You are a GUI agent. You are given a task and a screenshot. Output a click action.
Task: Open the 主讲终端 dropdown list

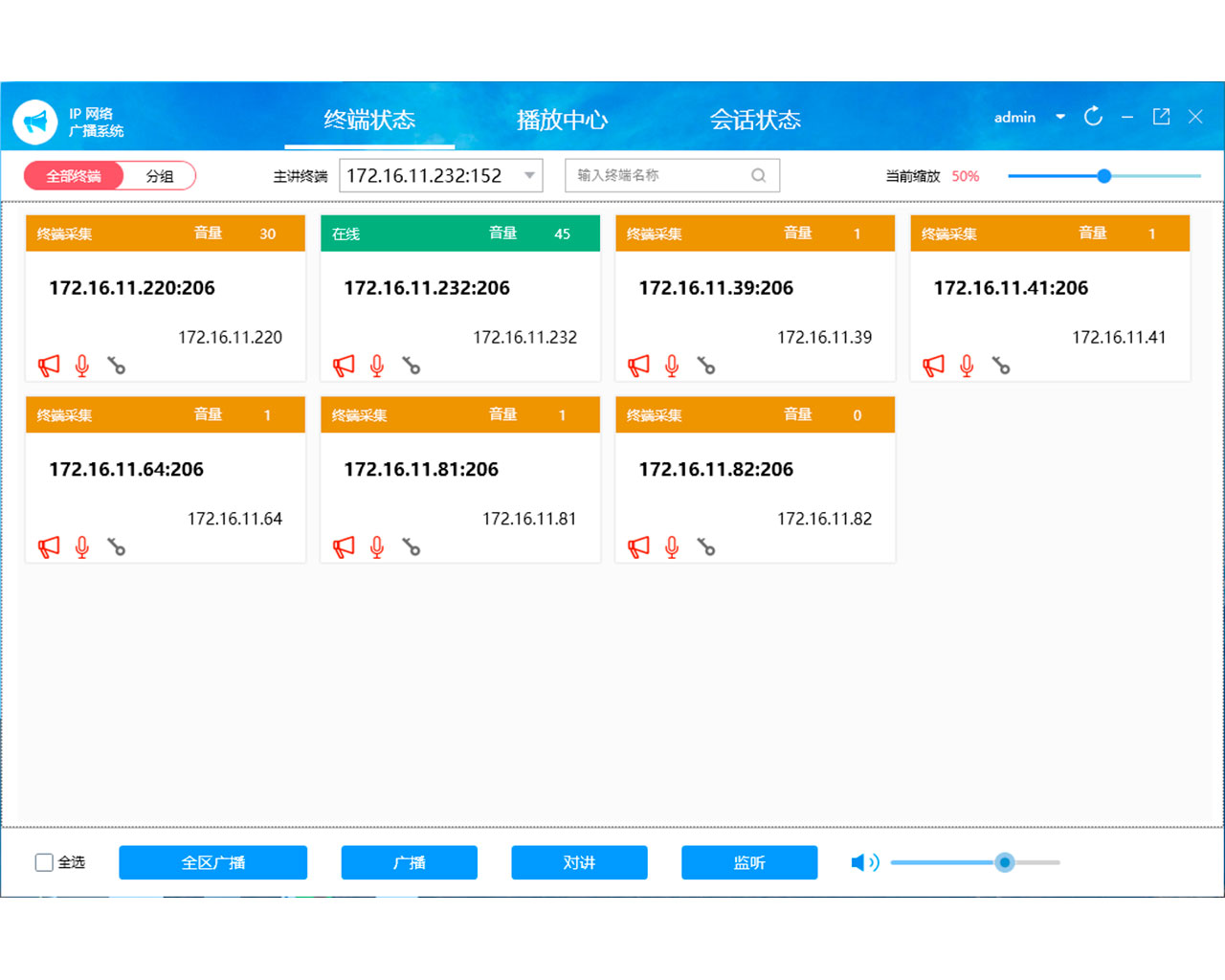[529, 175]
